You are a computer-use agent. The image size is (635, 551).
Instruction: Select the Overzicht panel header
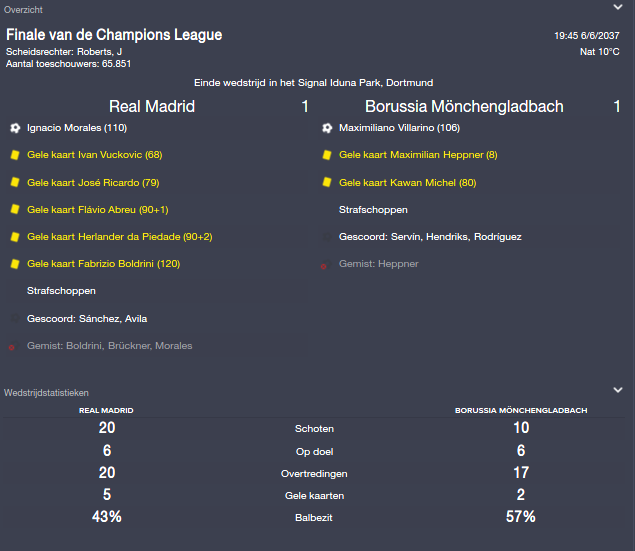coord(23,10)
